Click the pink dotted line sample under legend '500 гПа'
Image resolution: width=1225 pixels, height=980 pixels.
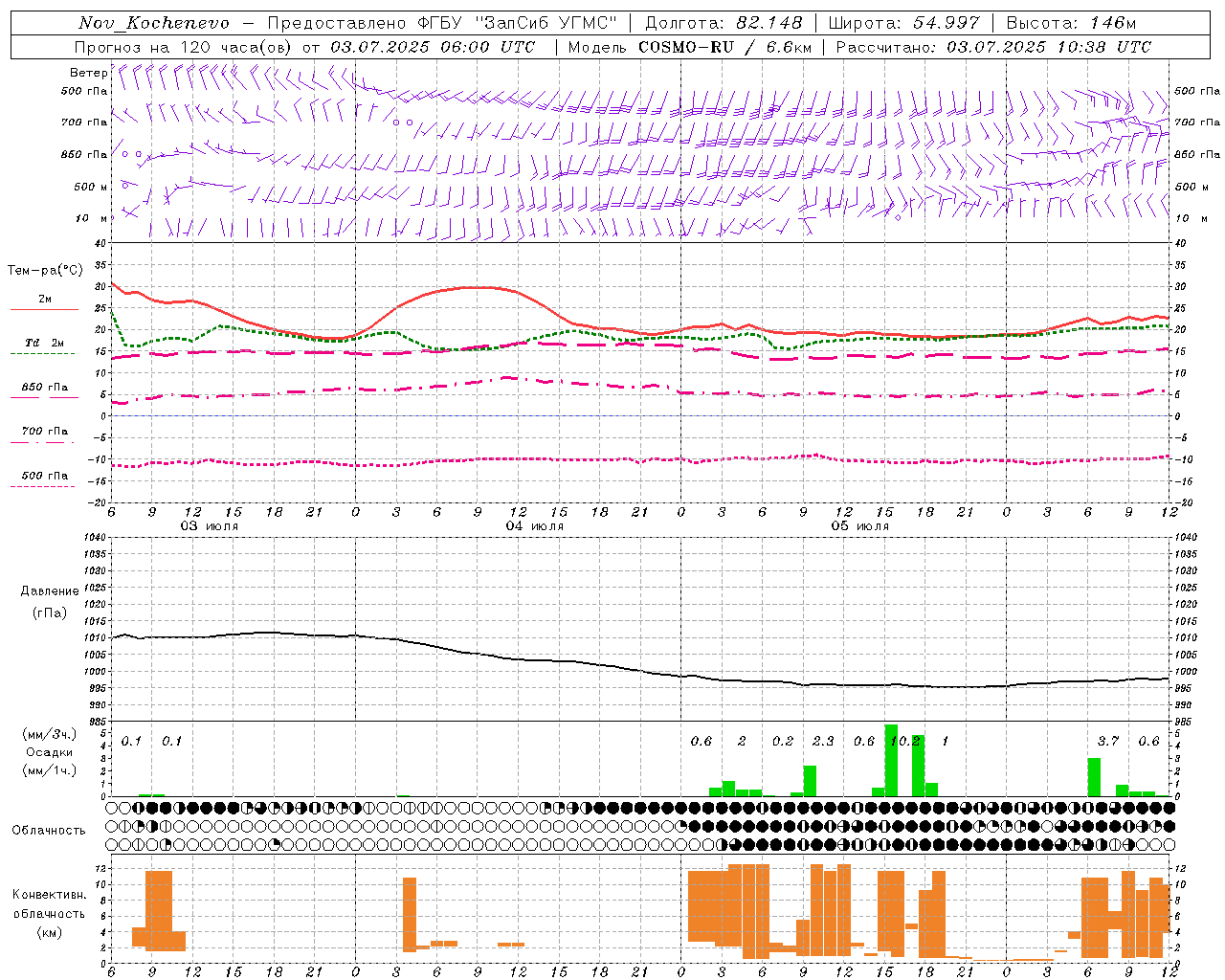tap(44, 486)
